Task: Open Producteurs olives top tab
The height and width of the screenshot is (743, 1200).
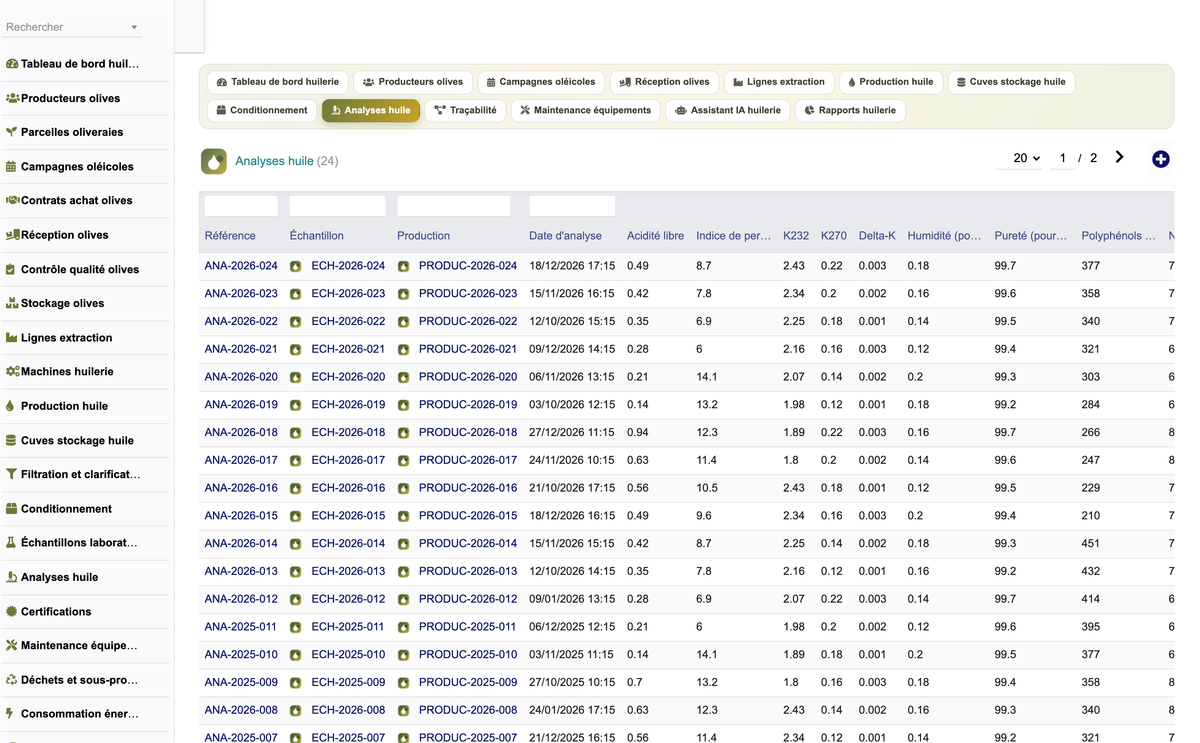Action: point(413,82)
